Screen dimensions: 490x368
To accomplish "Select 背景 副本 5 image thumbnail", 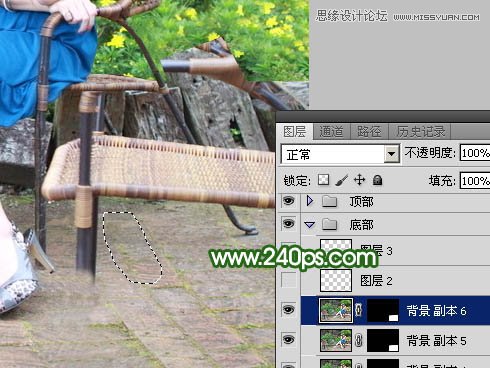I will [336, 340].
